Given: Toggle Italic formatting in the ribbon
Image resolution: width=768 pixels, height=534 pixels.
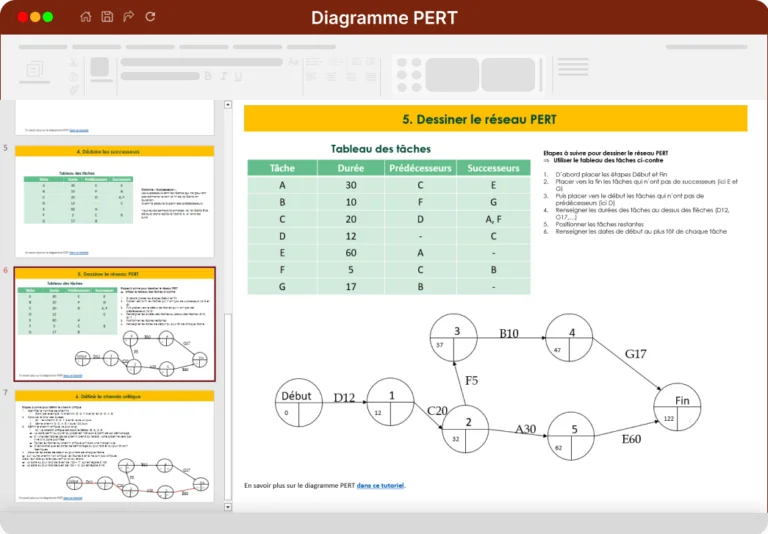Looking at the screenshot, I should point(223,76).
